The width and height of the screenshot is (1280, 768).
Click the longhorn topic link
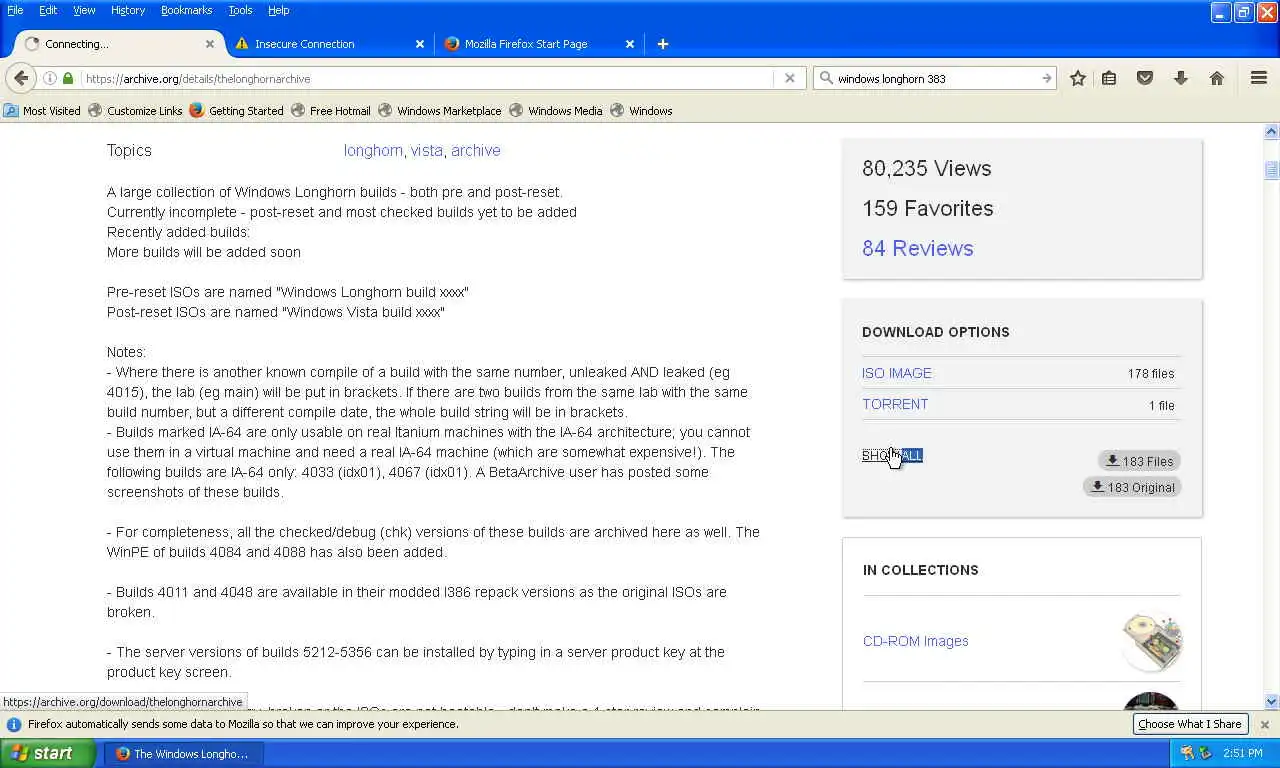(373, 150)
